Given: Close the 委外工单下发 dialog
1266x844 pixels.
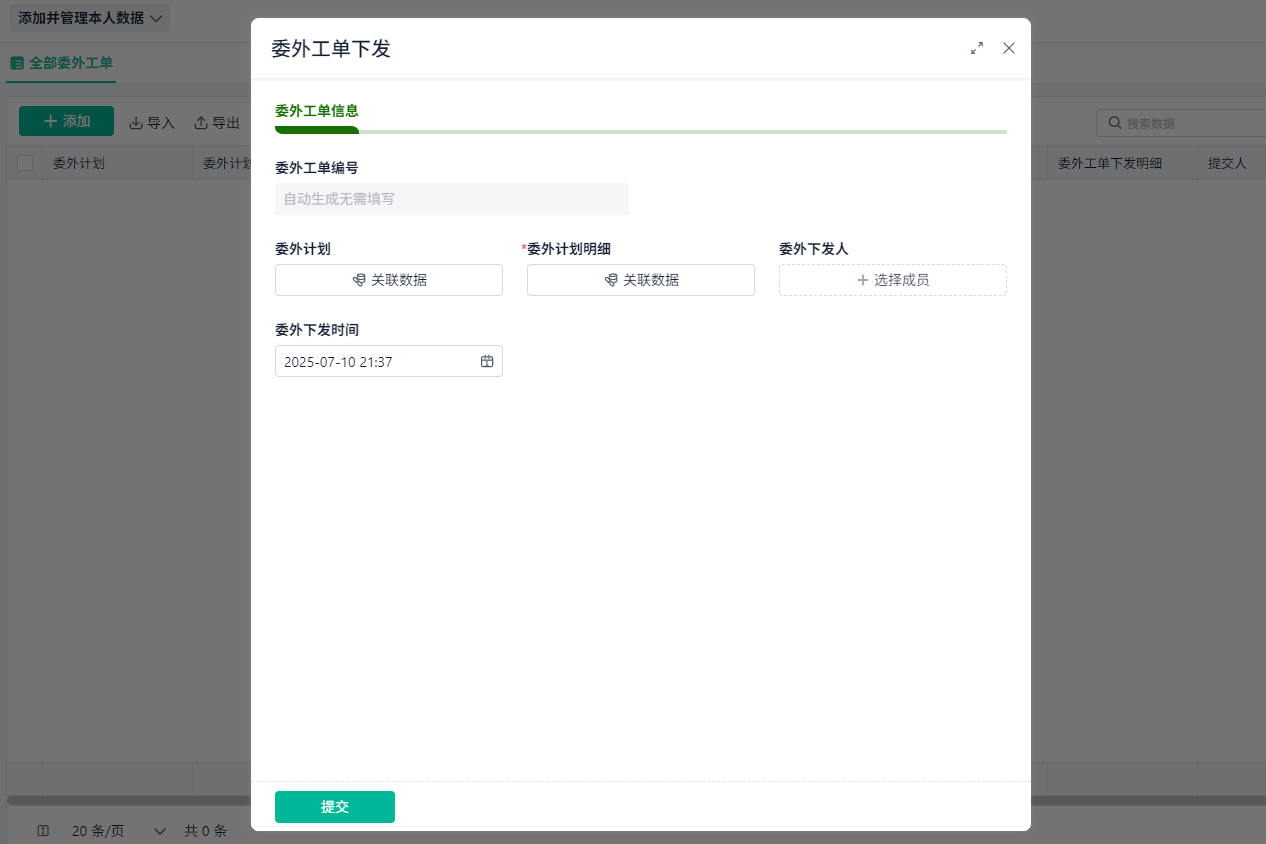Looking at the screenshot, I should coord(1009,48).
